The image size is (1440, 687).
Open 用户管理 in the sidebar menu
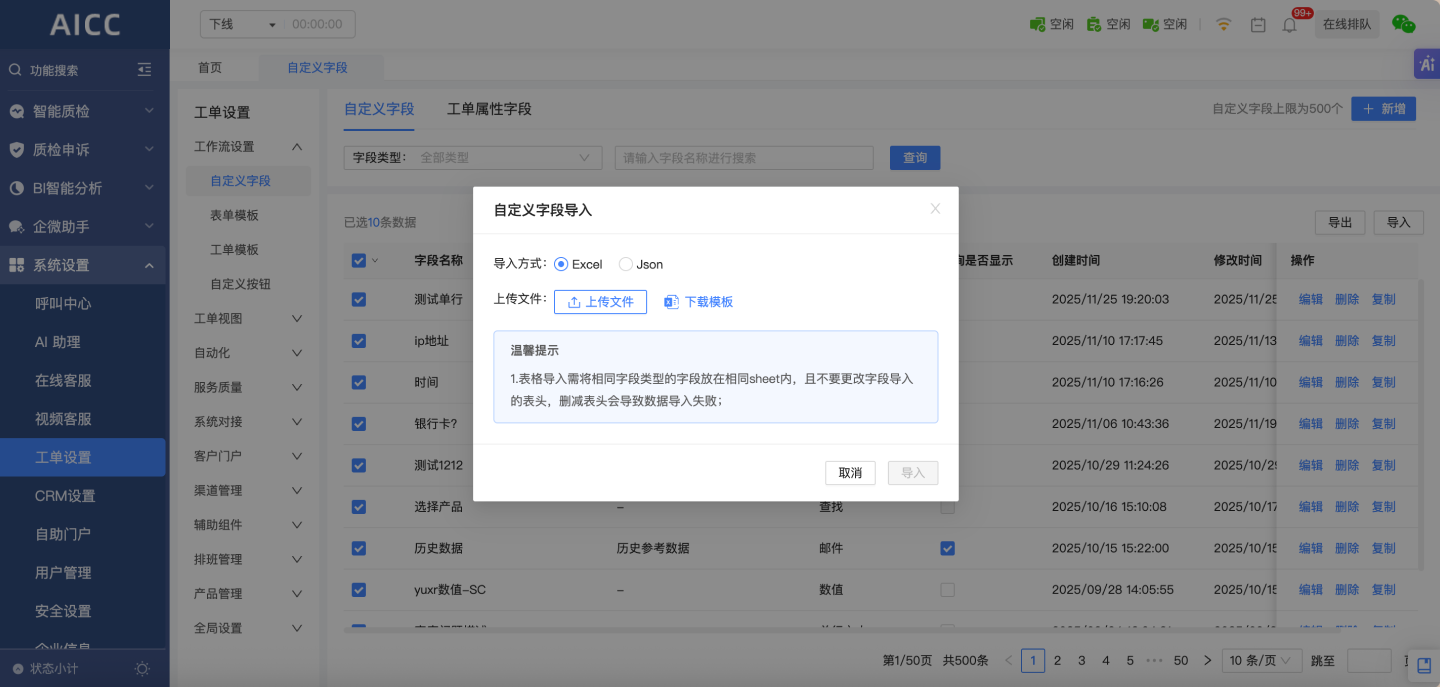[x=63, y=572]
